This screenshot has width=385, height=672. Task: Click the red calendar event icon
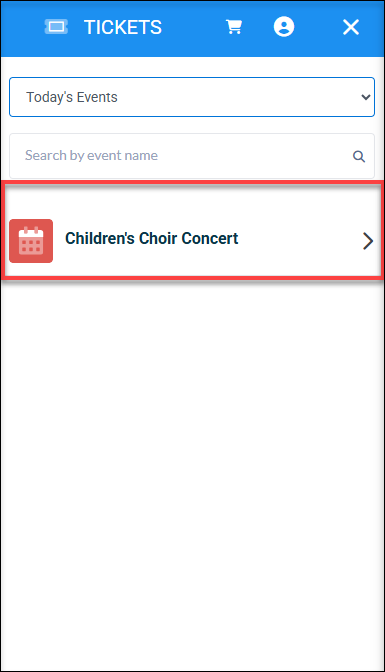[31, 241]
